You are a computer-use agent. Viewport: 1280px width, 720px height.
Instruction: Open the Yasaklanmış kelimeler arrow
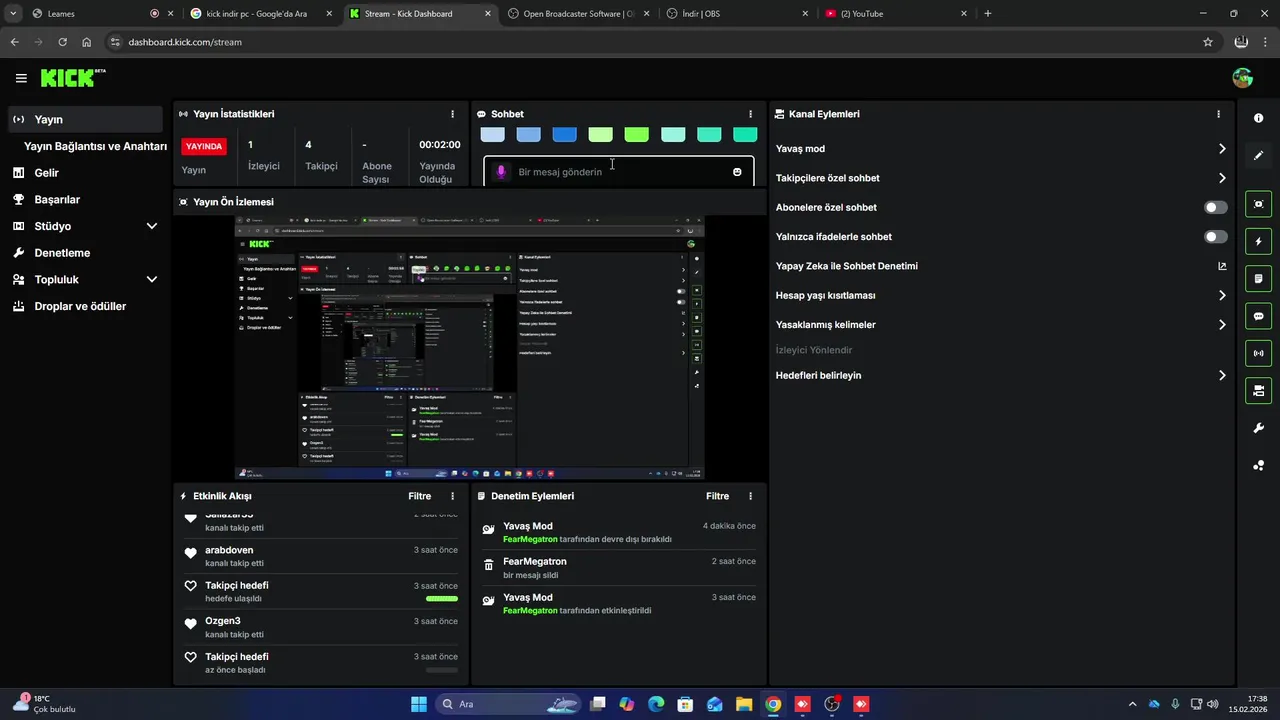[1222, 325]
